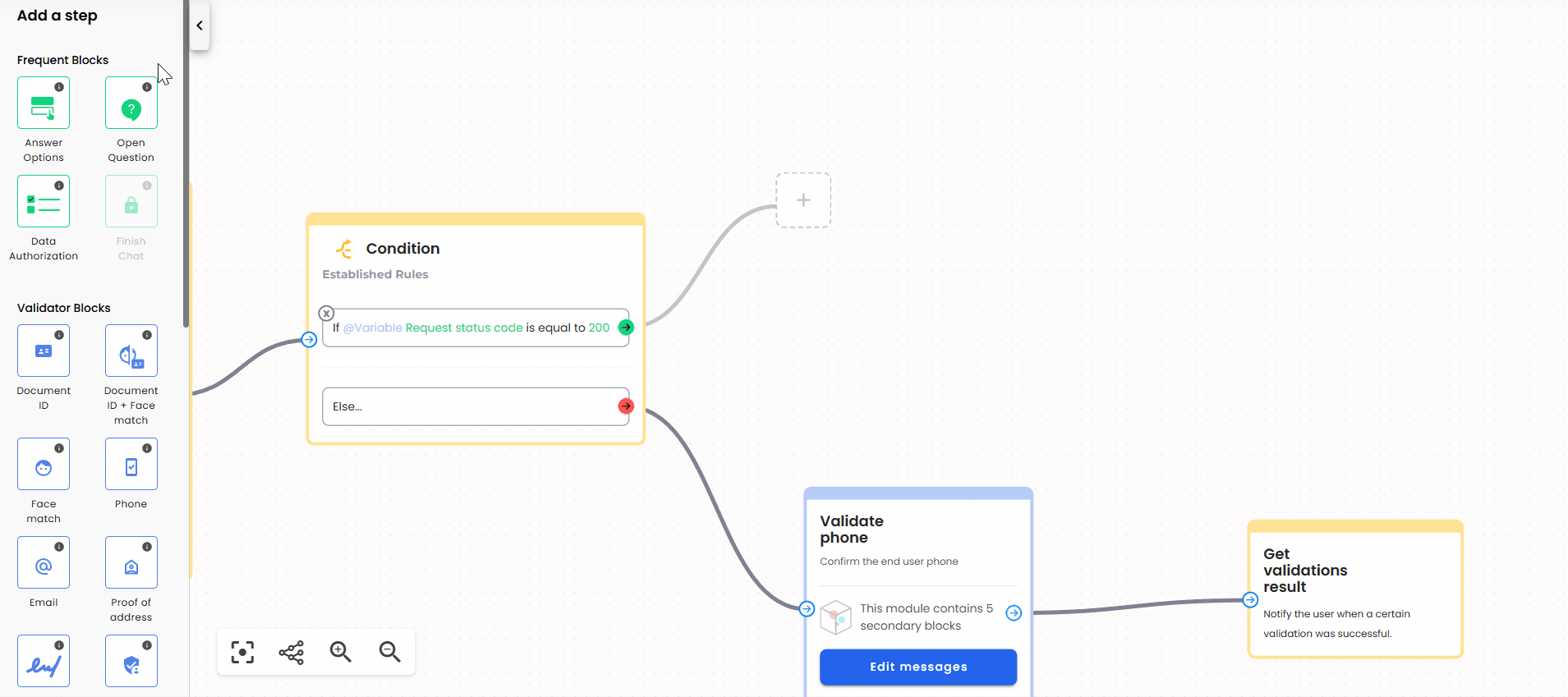The height and width of the screenshot is (697, 1568).
Task: Collapse the Add a step sidebar
Action: pos(200,25)
